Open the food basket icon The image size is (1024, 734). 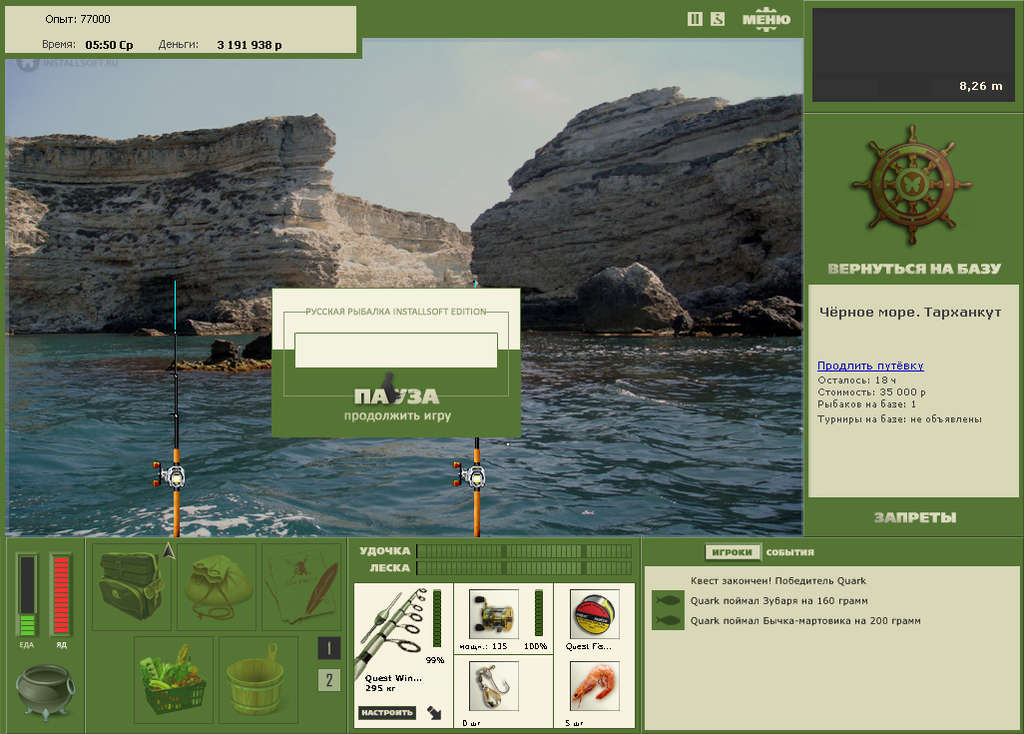[174, 680]
